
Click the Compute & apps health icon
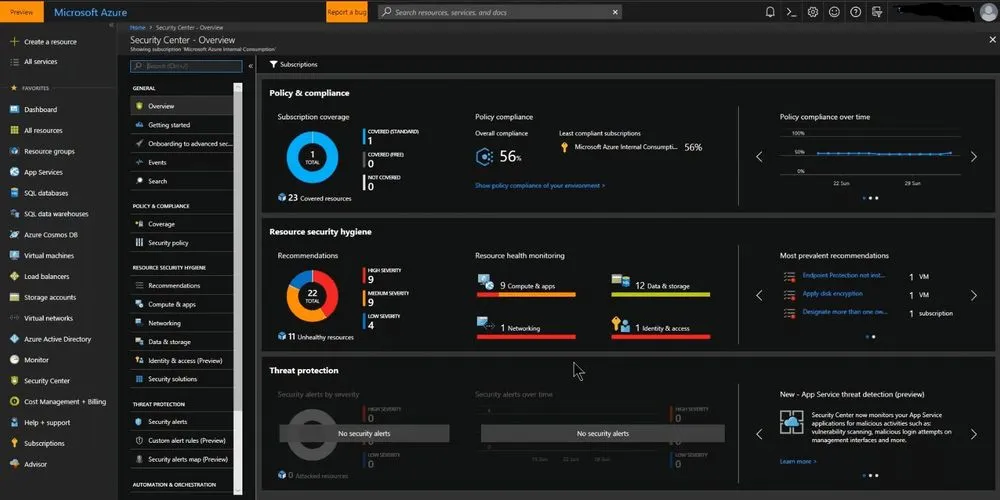click(485, 281)
